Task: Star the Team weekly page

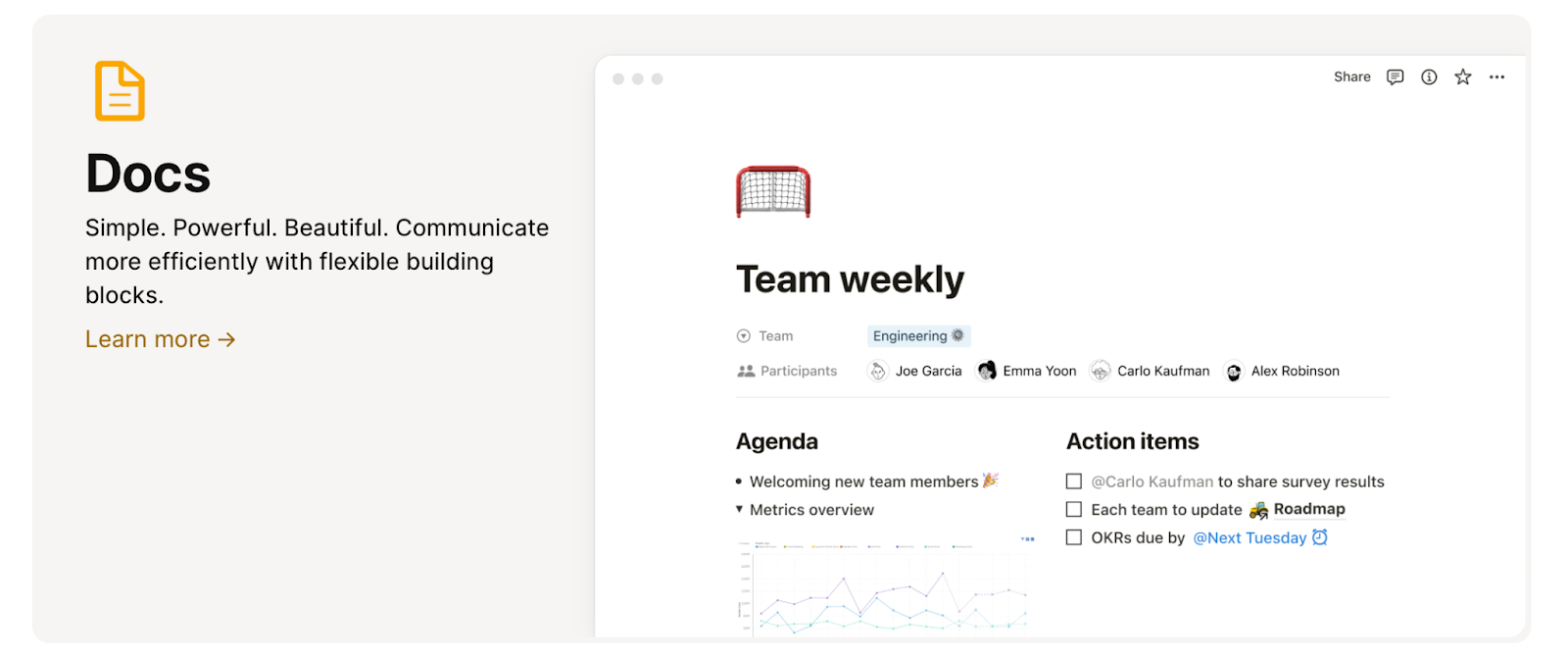Action: point(1462,76)
